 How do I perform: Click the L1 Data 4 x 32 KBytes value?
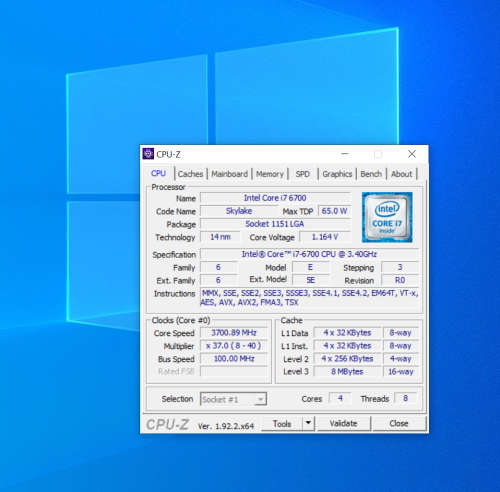[347, 333]
